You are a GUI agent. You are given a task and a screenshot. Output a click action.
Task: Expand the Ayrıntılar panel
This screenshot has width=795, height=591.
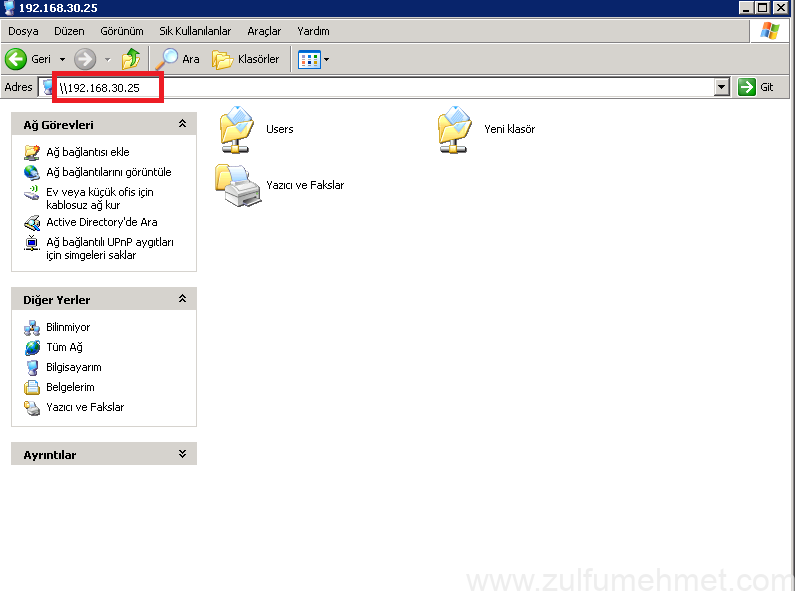click(x=182, y=454)
